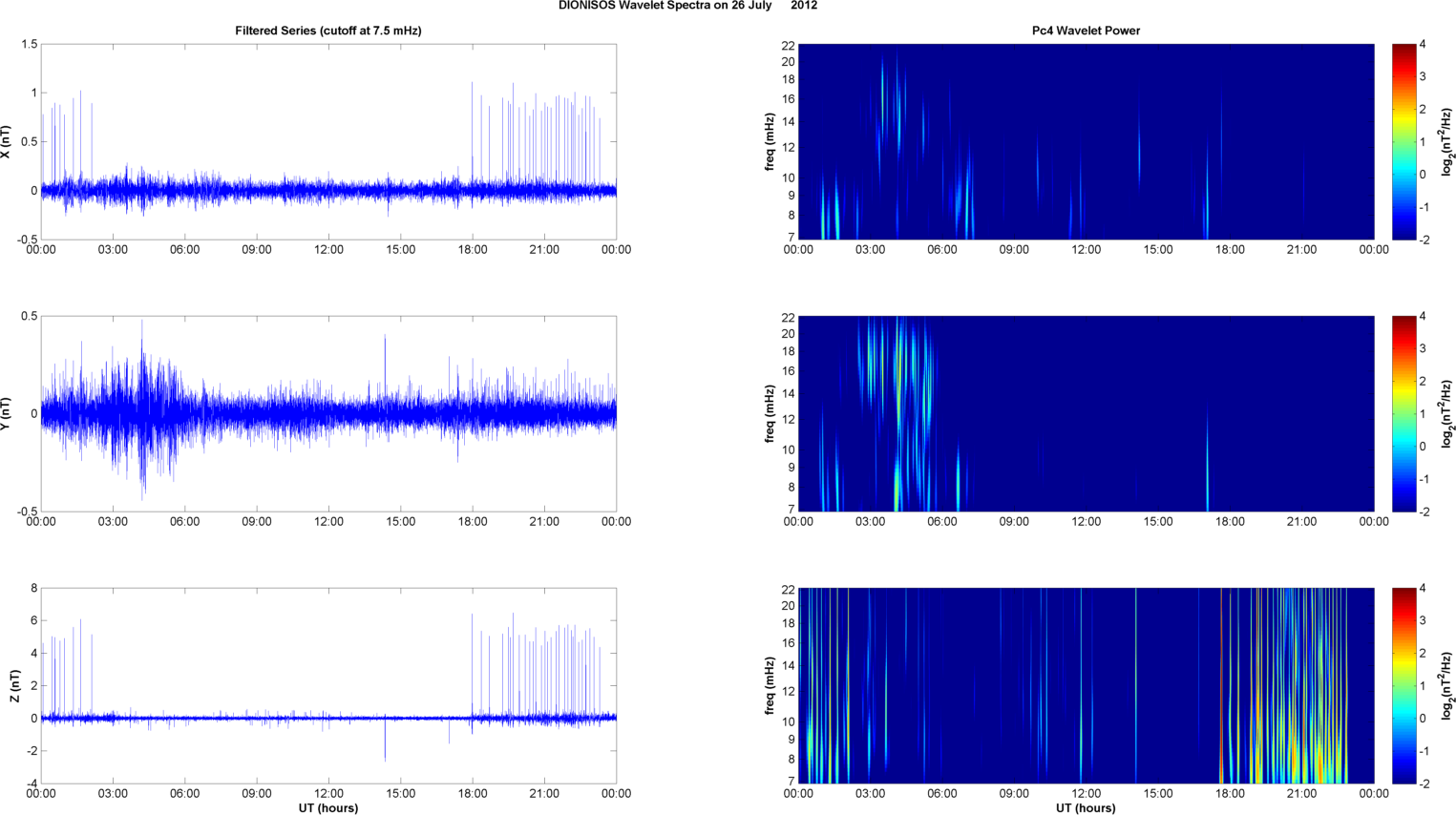Screen dimensions: 1456x815
Task: Click inside the middle Pc4 wavelet spectrogram
Action: coord(1086,413)
